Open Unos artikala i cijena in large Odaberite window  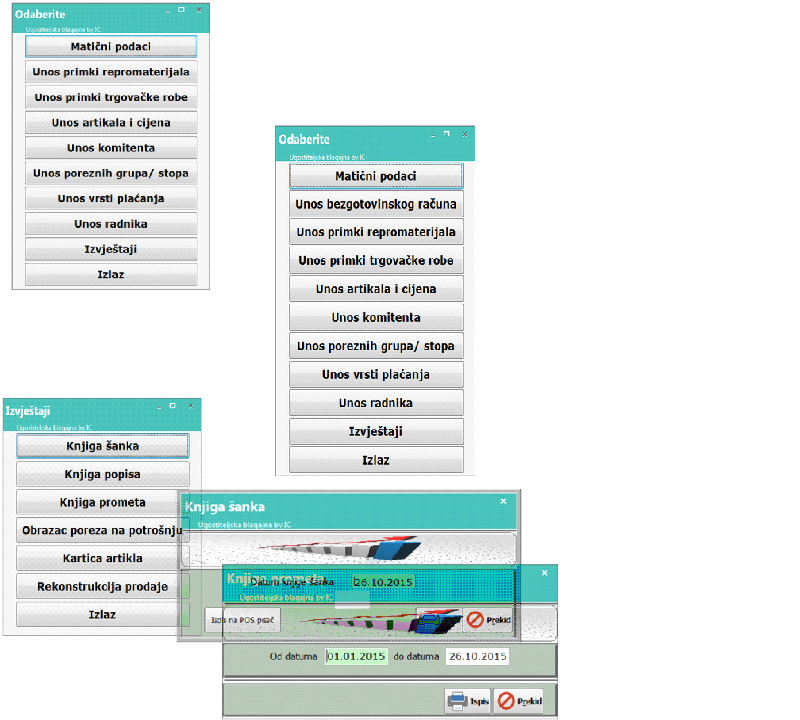tap(376, 289)
